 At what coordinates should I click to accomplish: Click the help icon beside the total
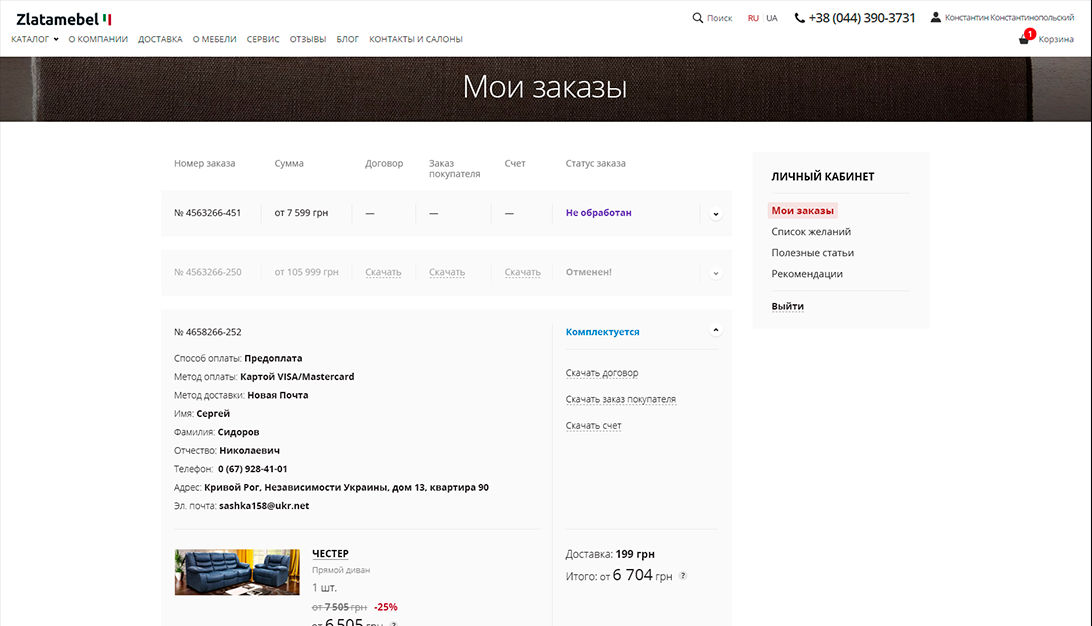pos(683,576)
